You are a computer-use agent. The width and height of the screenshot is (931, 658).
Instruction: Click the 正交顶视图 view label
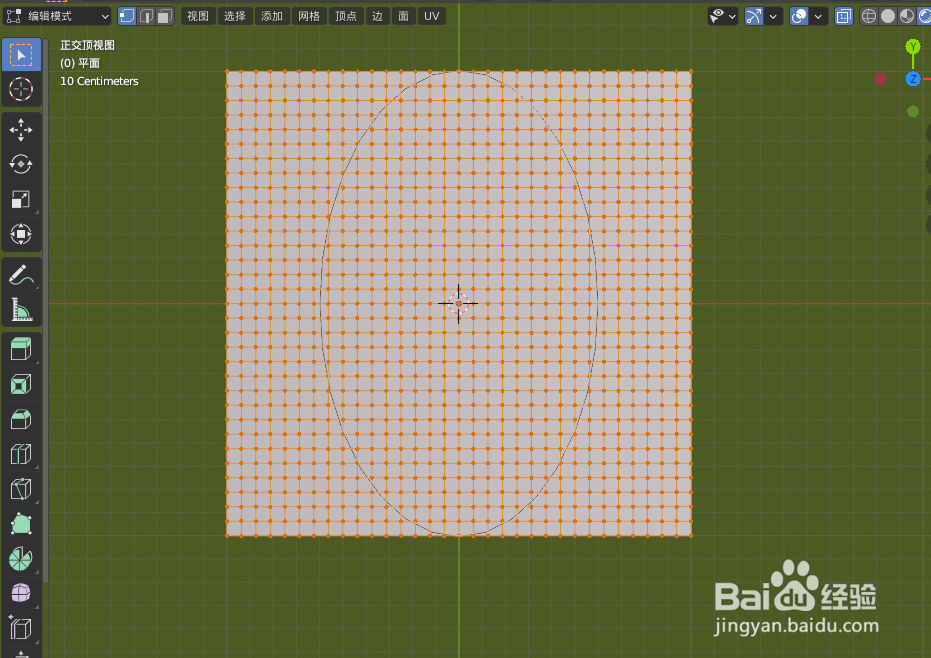87,45
